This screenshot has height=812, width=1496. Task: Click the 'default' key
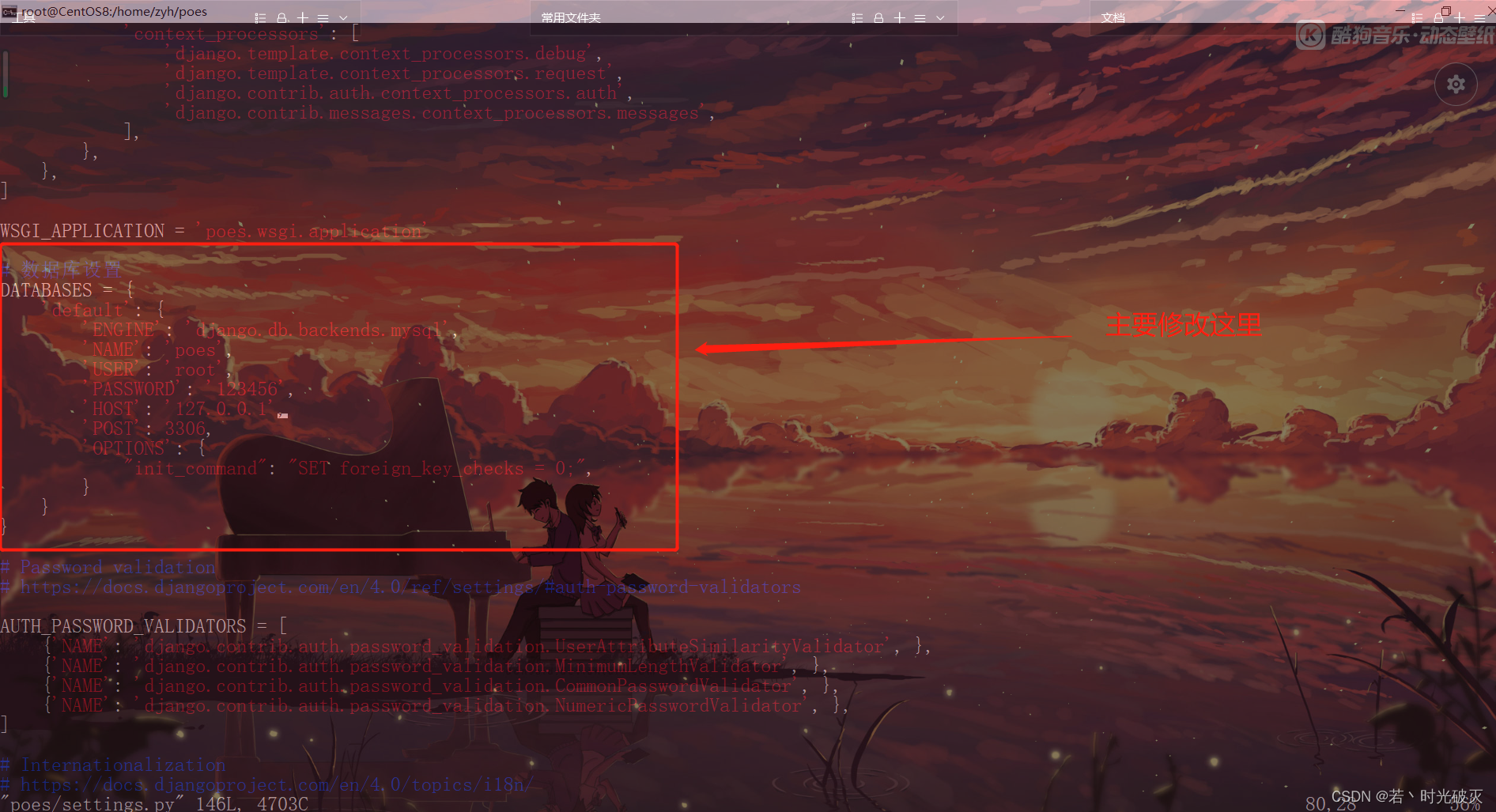coord(87,310)
